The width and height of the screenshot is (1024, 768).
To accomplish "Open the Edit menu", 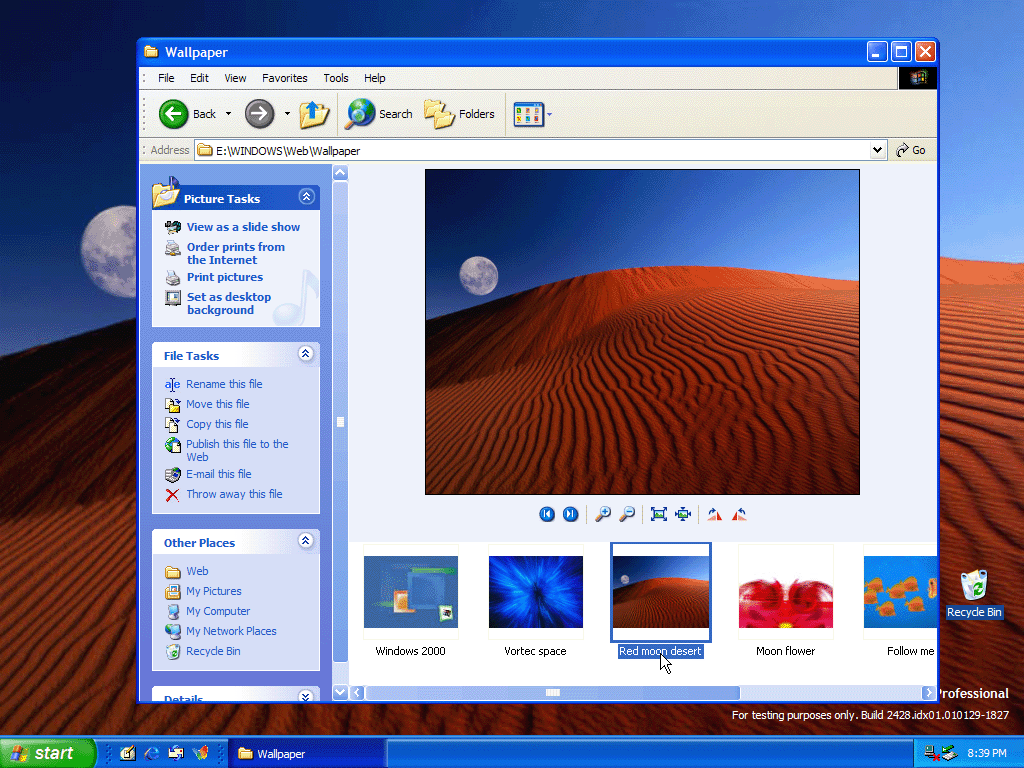I will pos(199,78).
